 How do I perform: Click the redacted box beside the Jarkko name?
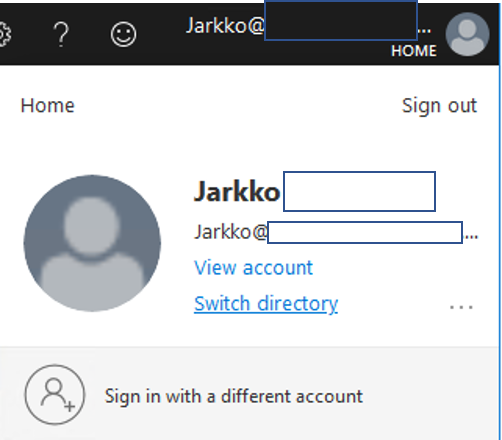(359, 191)
